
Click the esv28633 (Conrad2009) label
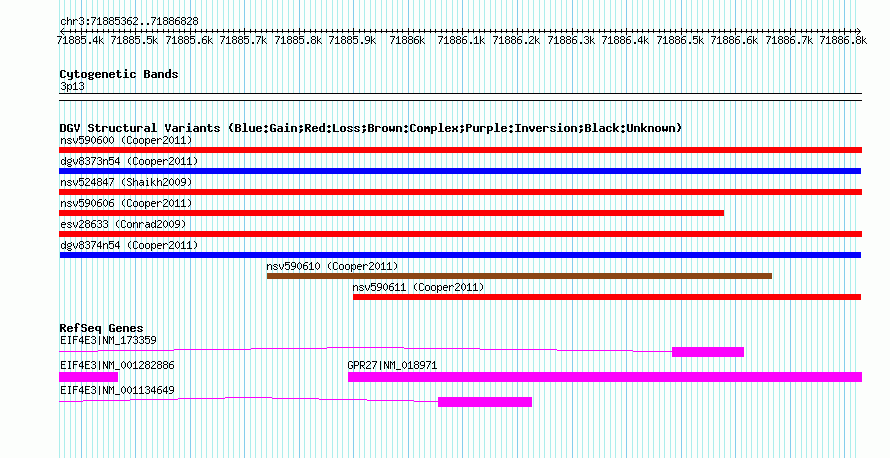[123, 224]
